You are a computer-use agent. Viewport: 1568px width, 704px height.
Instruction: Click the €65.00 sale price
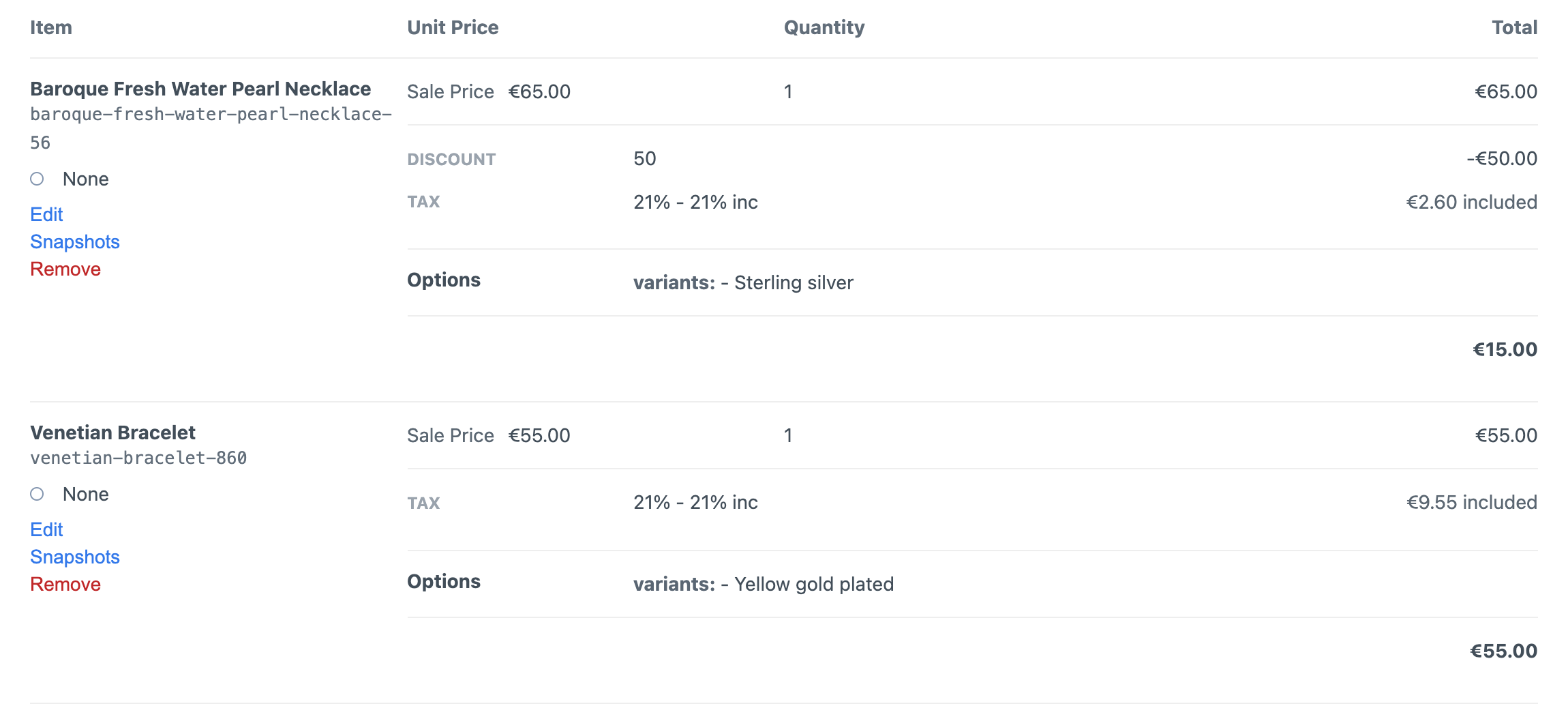[x=539, y=91]
